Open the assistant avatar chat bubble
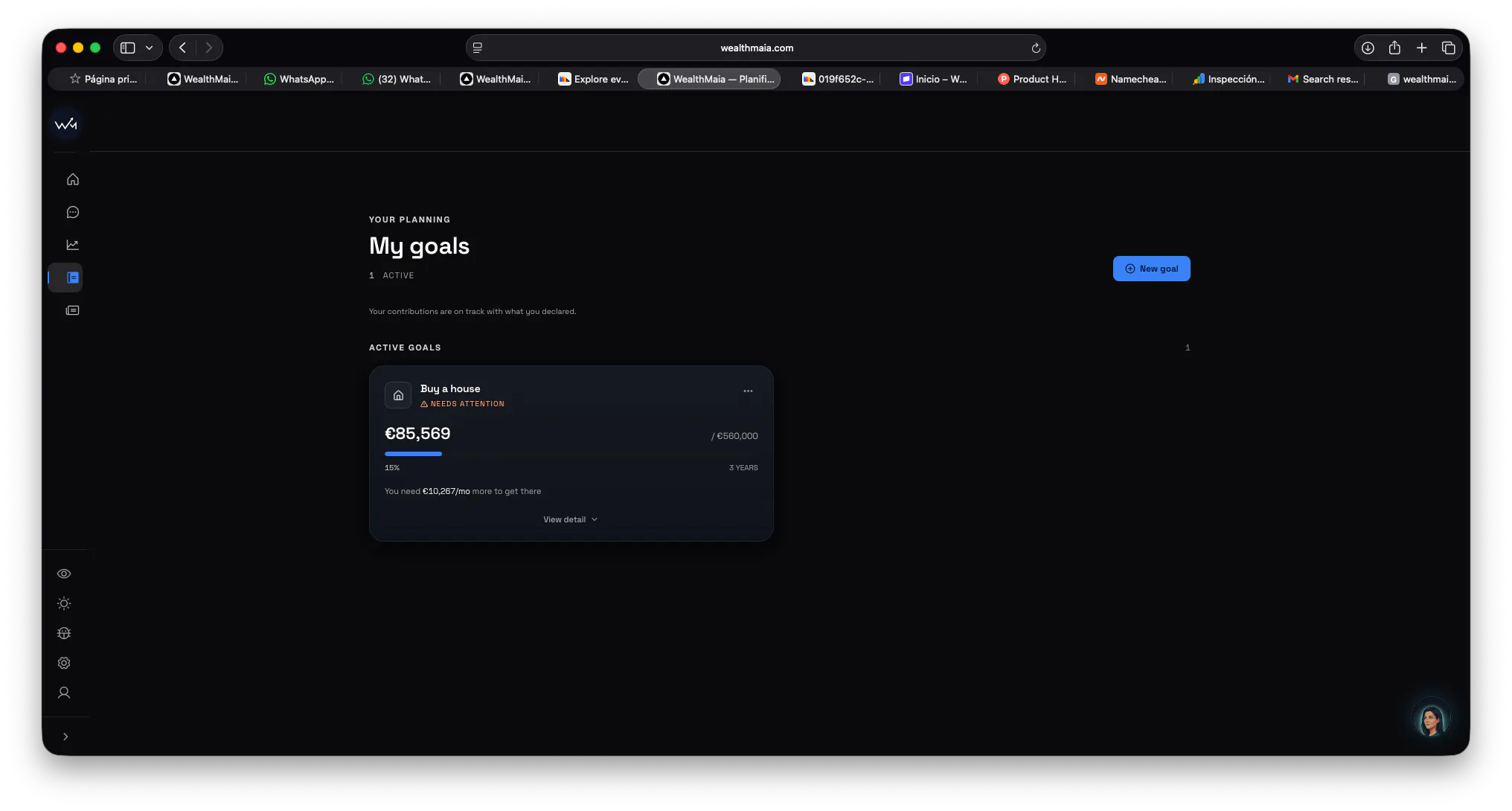Image resolution: width=1512 pixels, height=811 pixels. (x=1431, y=719)
